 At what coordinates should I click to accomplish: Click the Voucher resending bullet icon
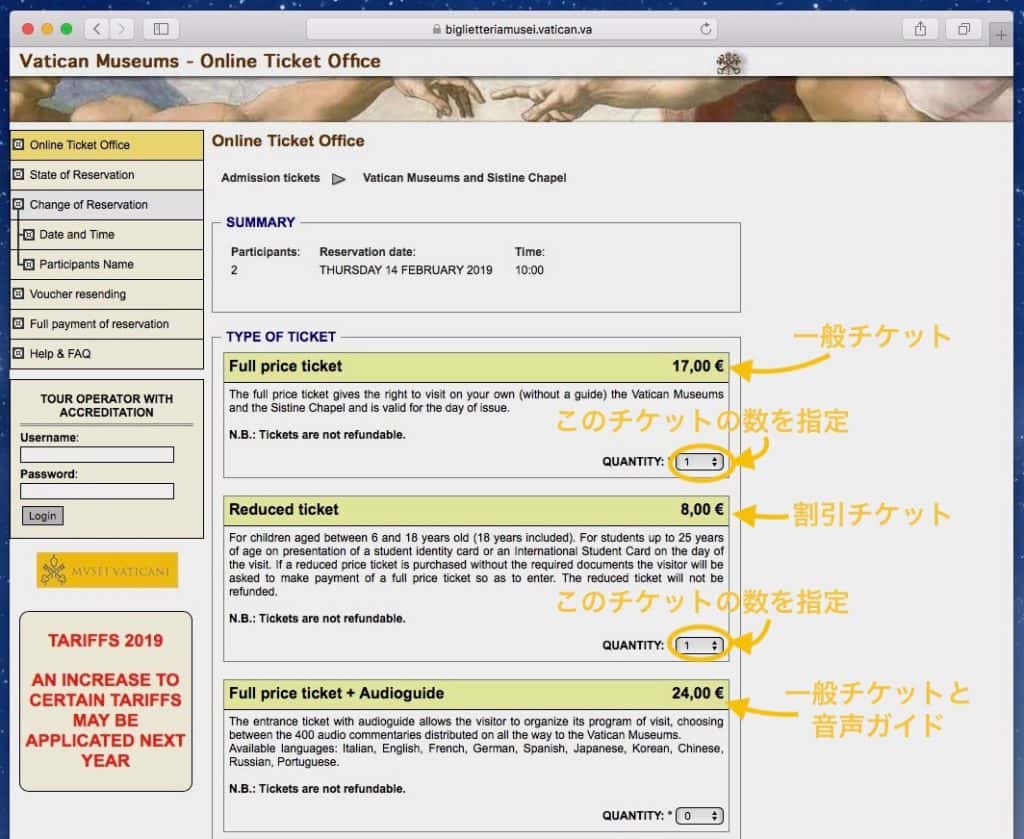coord(19,294)
